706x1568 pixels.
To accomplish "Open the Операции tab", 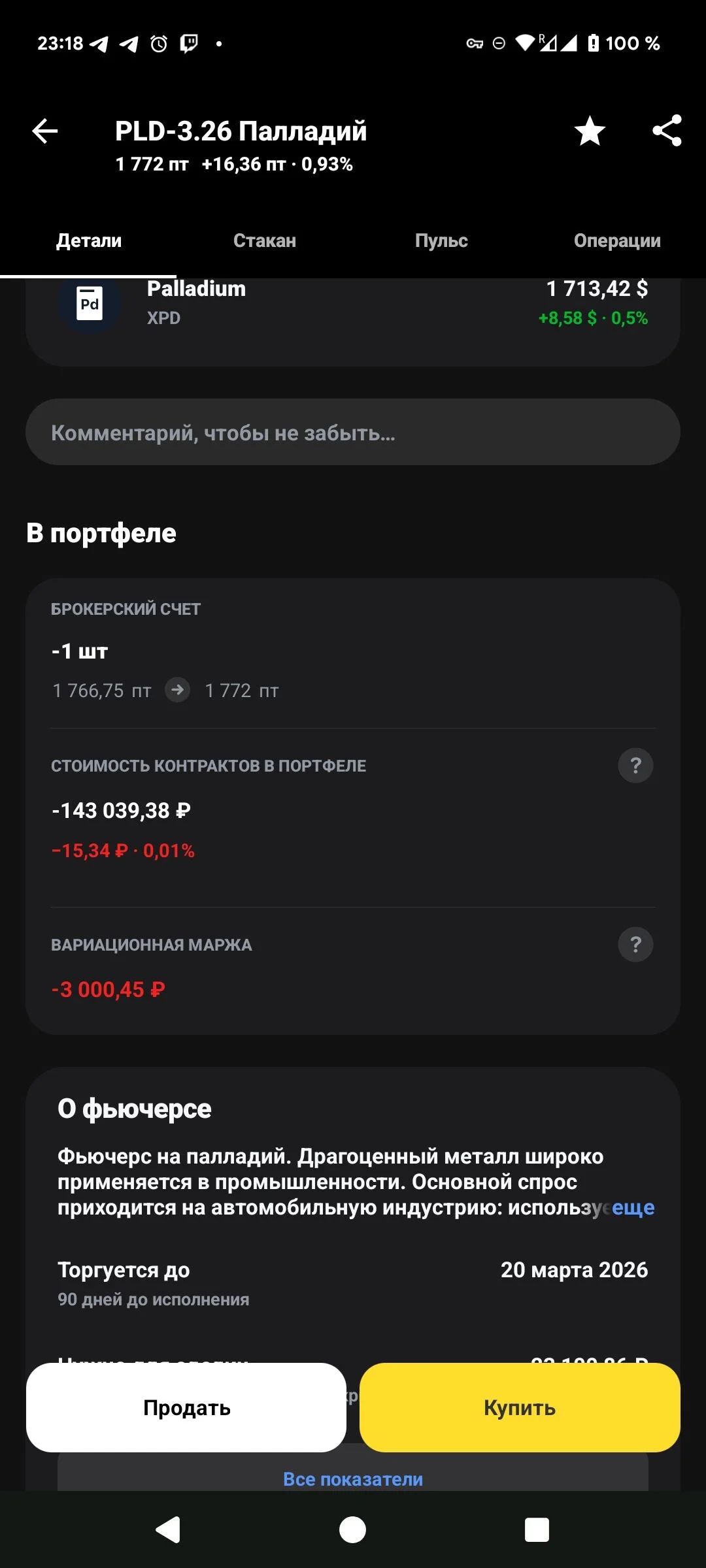I will pyautogui.click(x=617, y=240).
